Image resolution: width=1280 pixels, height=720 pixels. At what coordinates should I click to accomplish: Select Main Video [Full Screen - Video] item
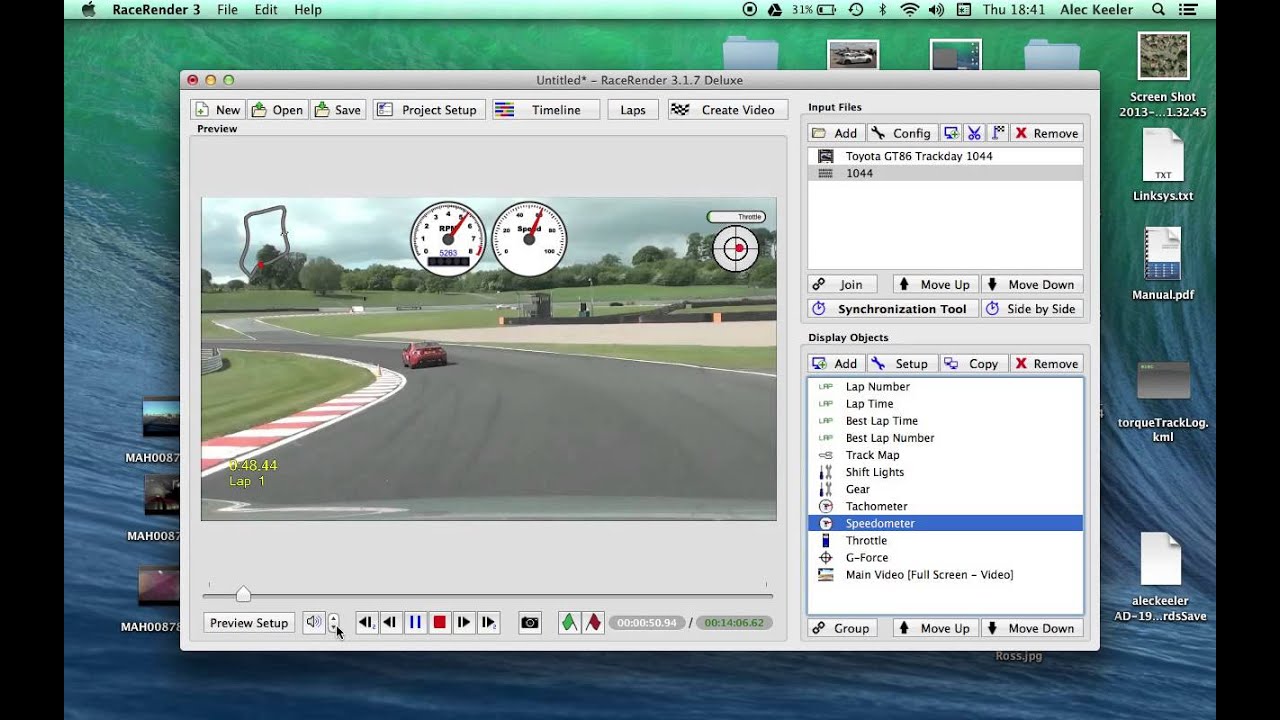click(945, 574)
